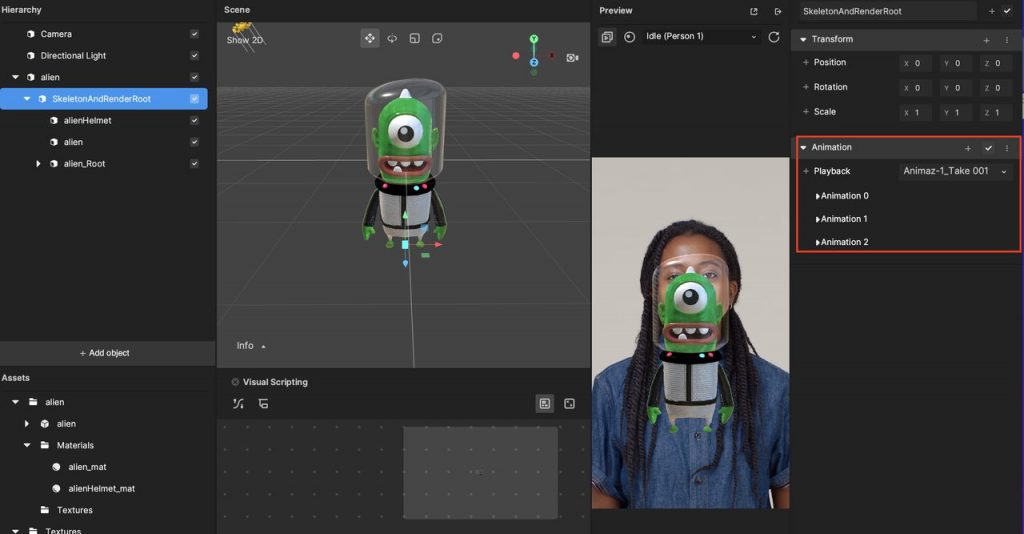This screenshot has height=534, width=1024.
Task: Click the blue Z axis gizmo handle
Action: pos(534,62)
